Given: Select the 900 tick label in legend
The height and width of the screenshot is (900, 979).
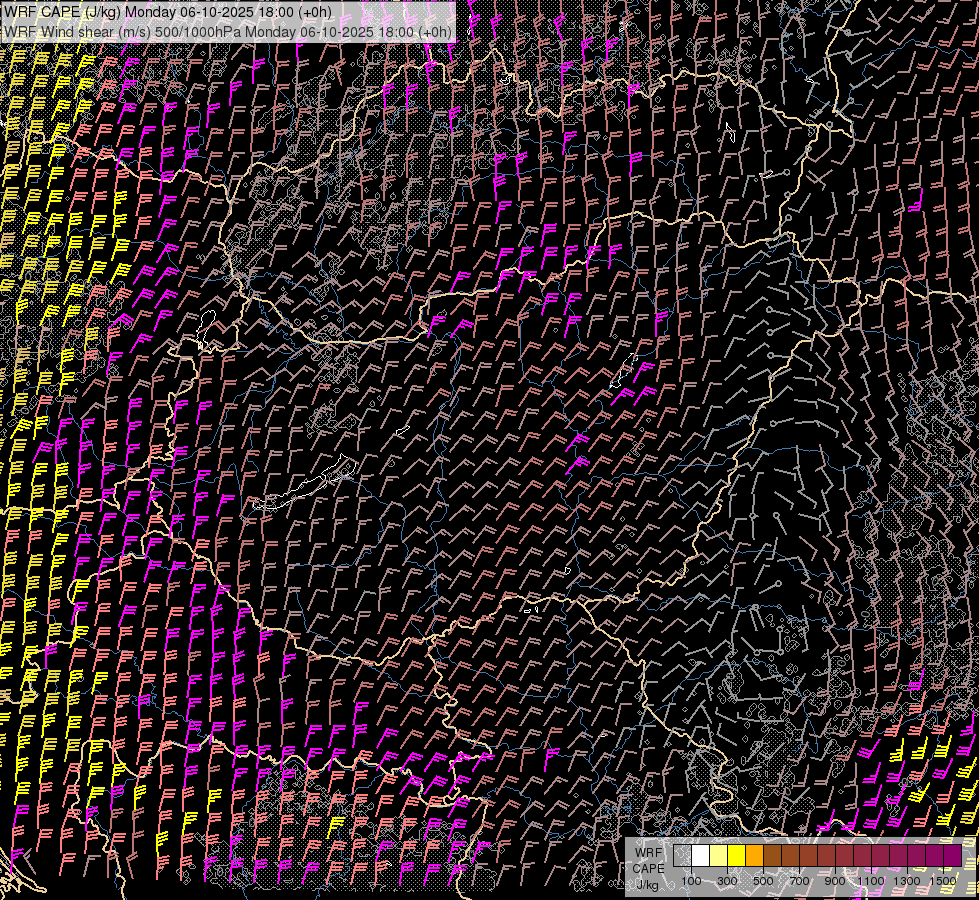Looking at the screenshot, I should (x=835, y=881).
